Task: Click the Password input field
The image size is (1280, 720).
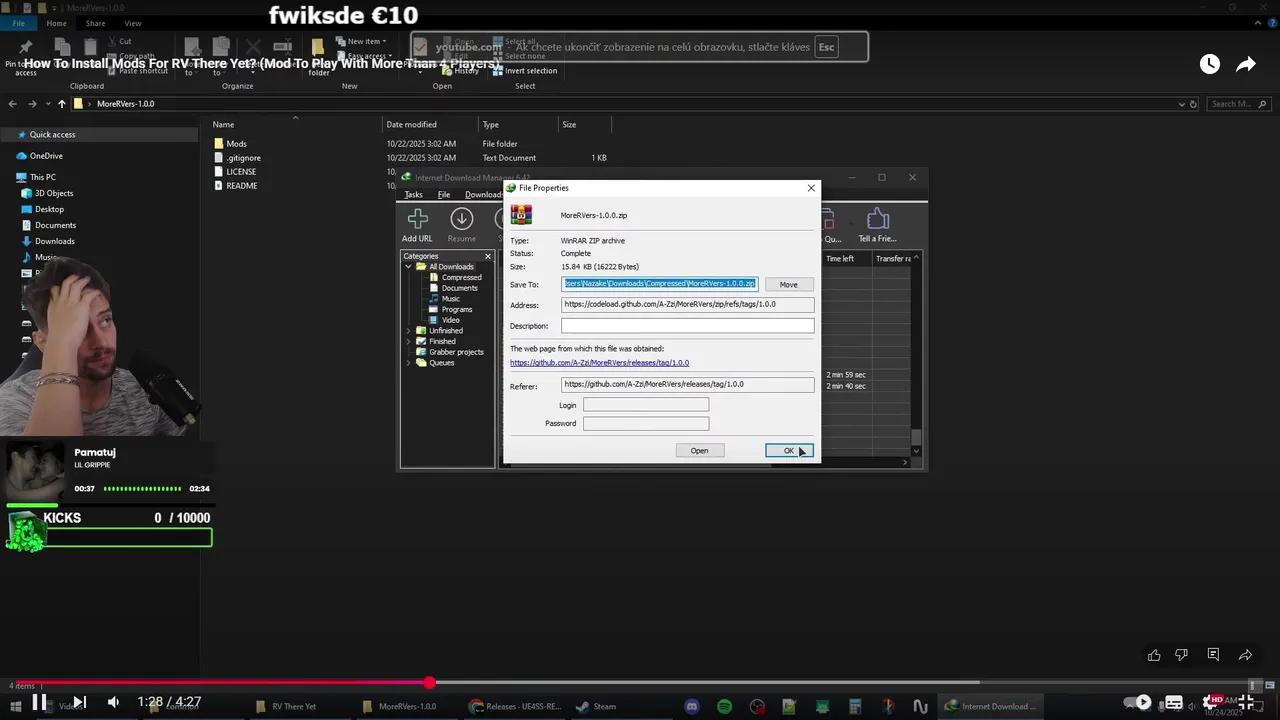Action: pos(646,424)
